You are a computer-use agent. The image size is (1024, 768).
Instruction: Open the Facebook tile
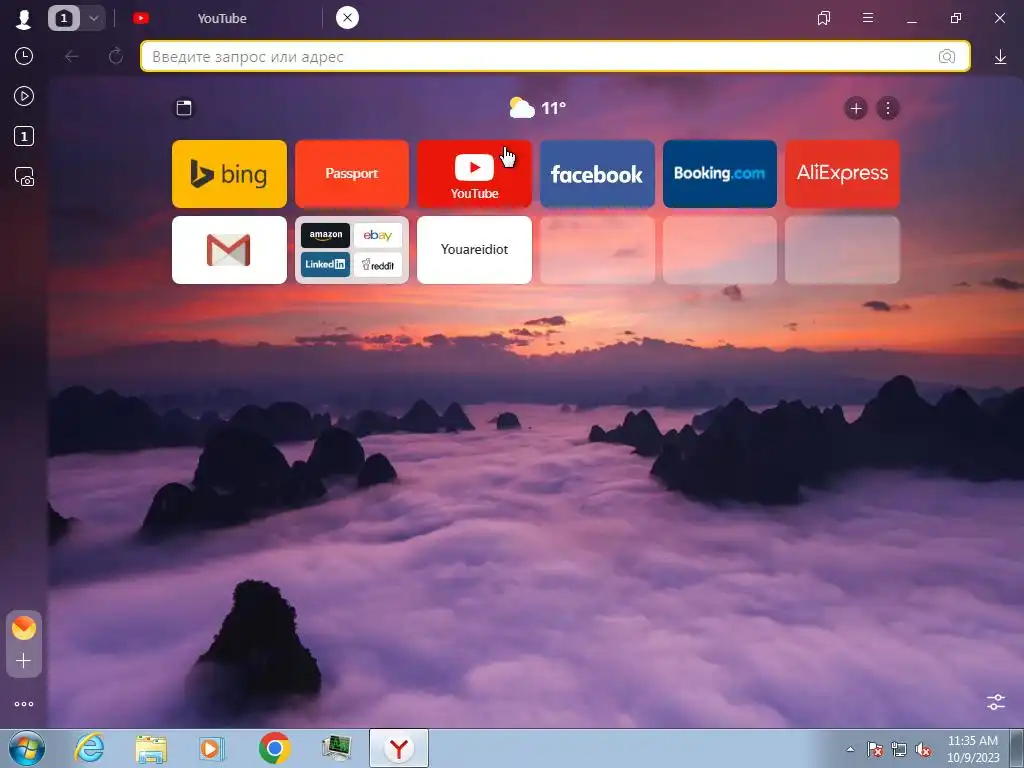click(x=597, y=174)
